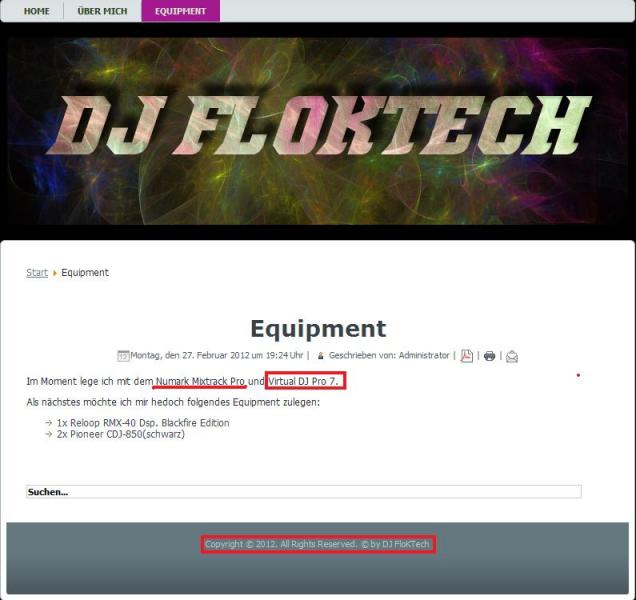Click the Equipment breadcrumb label
Screen dimensions: 636x600
pyautogui.click(x=85, y=273)
